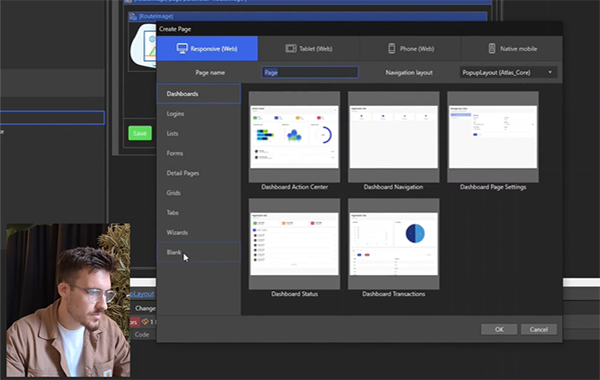Click the Tablet (Web) device icon
The width and height of the screenshot is (600, 380).
(291, 49)
